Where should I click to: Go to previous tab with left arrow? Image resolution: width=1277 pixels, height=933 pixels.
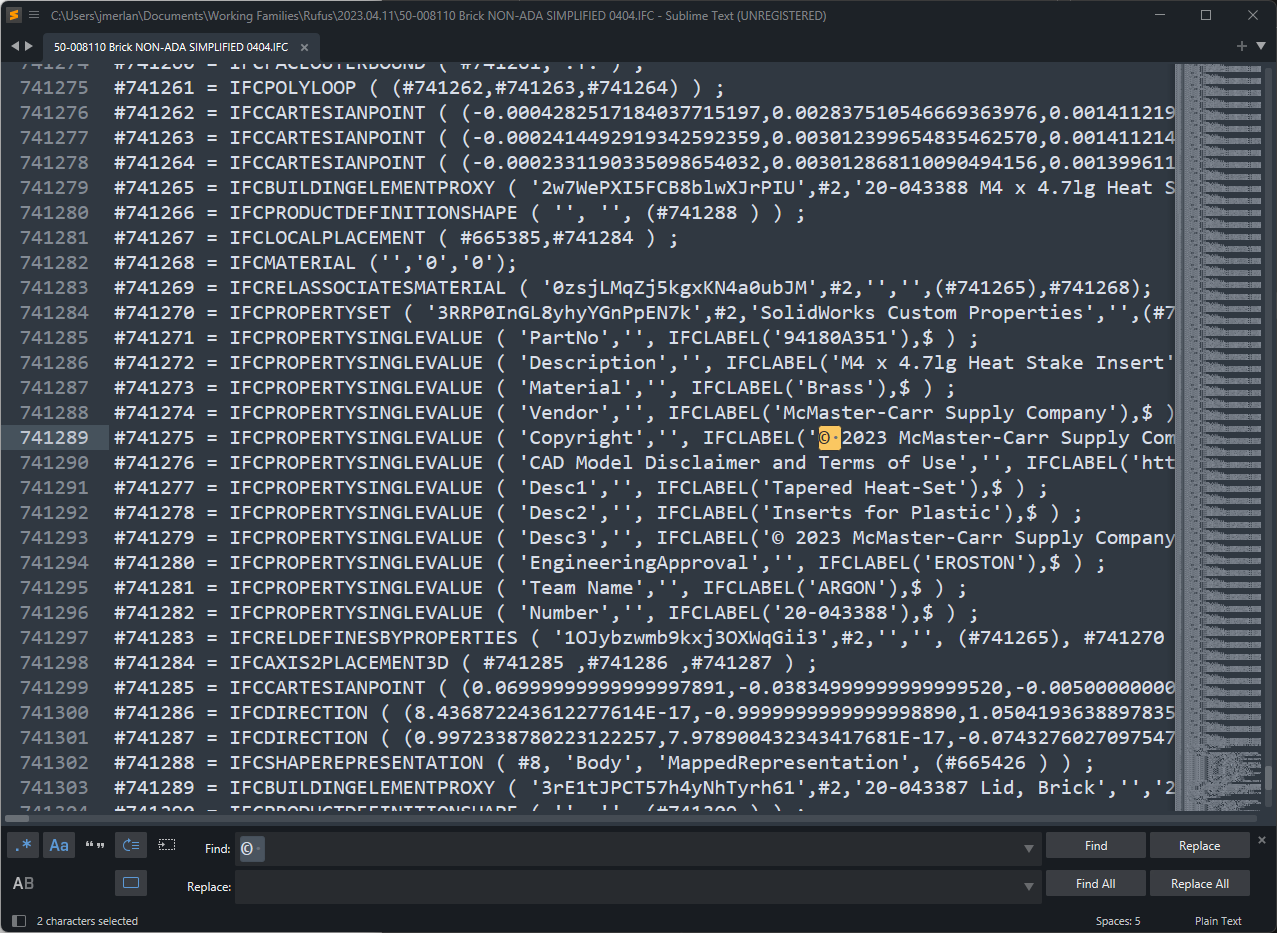15,47
